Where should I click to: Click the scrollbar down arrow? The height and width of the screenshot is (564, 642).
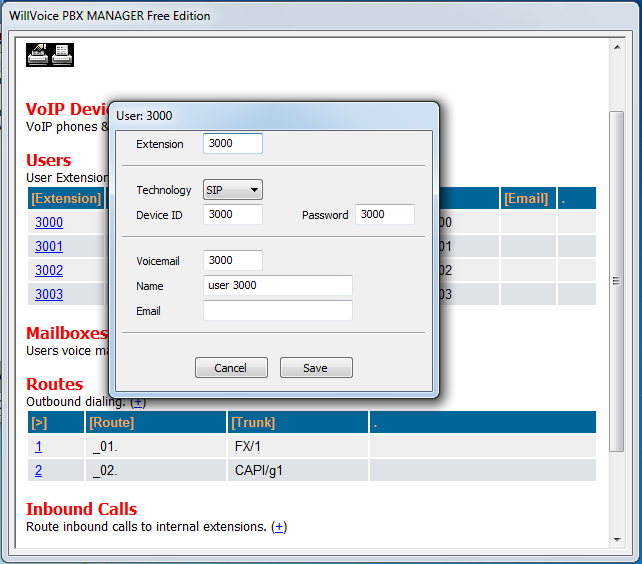pos(617,540)
